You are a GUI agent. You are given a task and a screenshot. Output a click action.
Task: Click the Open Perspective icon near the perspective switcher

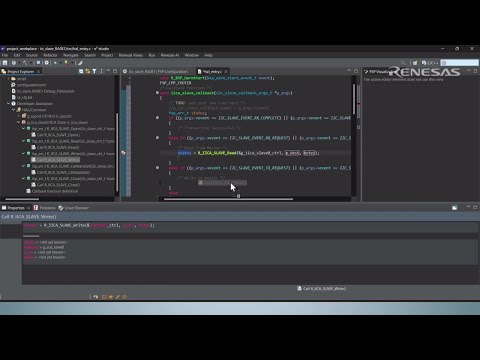(x=415, y=63)
